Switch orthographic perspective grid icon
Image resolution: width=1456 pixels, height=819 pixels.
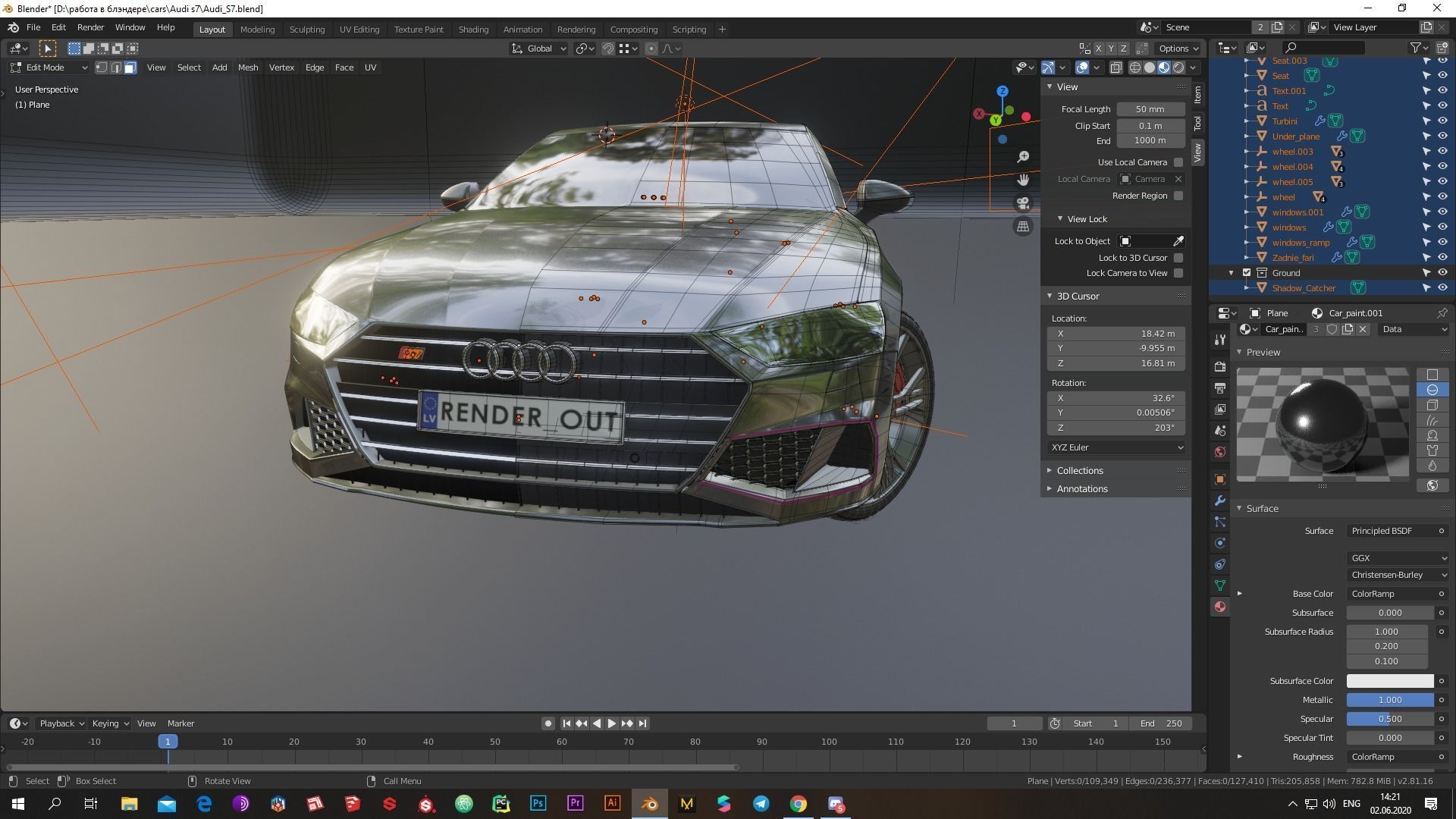pos(1023,227)
